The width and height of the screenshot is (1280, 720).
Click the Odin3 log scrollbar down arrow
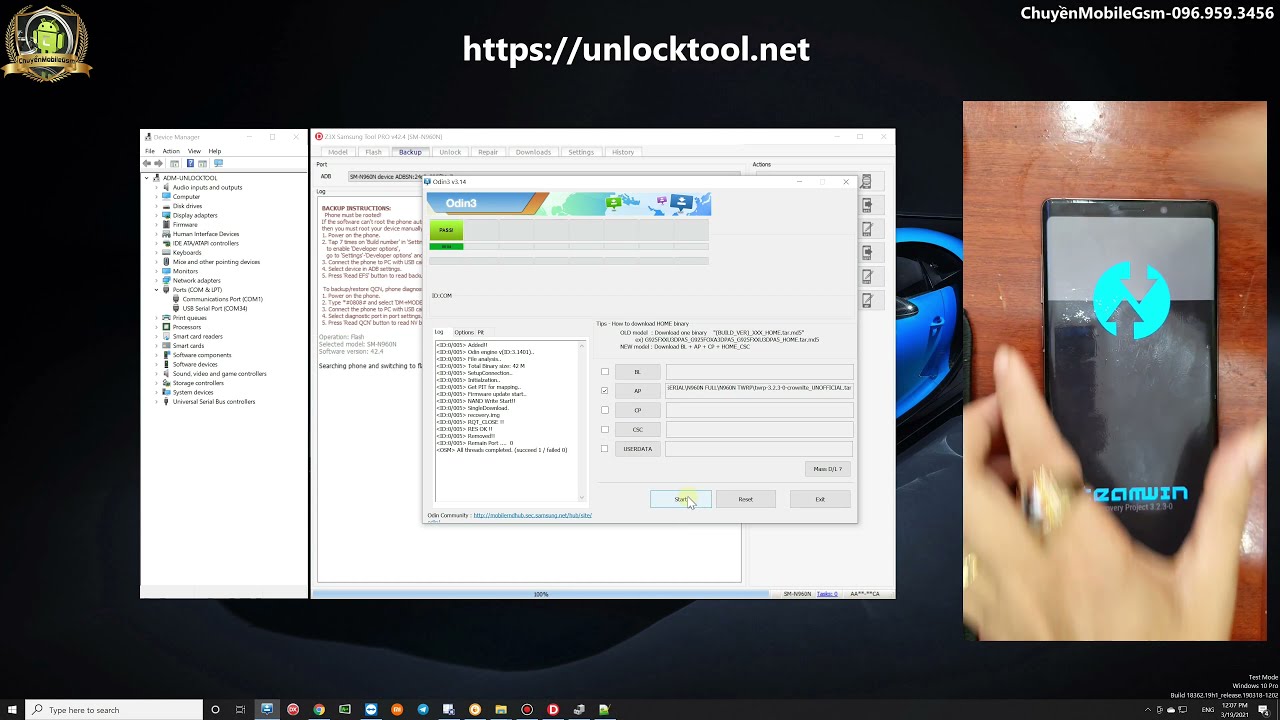tap(582, 497)
